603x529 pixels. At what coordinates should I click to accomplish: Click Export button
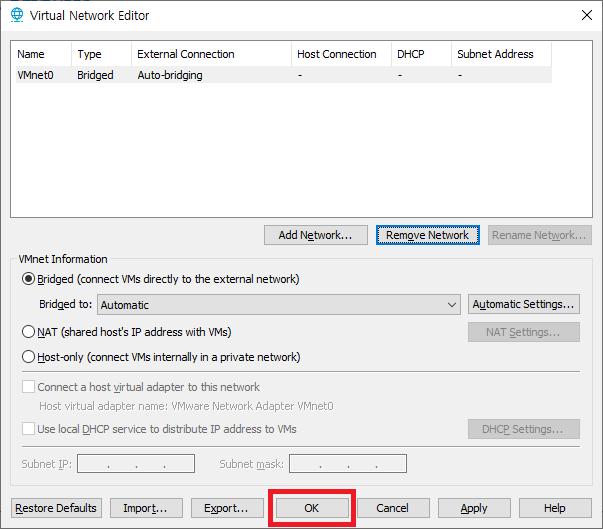point(227,508)
